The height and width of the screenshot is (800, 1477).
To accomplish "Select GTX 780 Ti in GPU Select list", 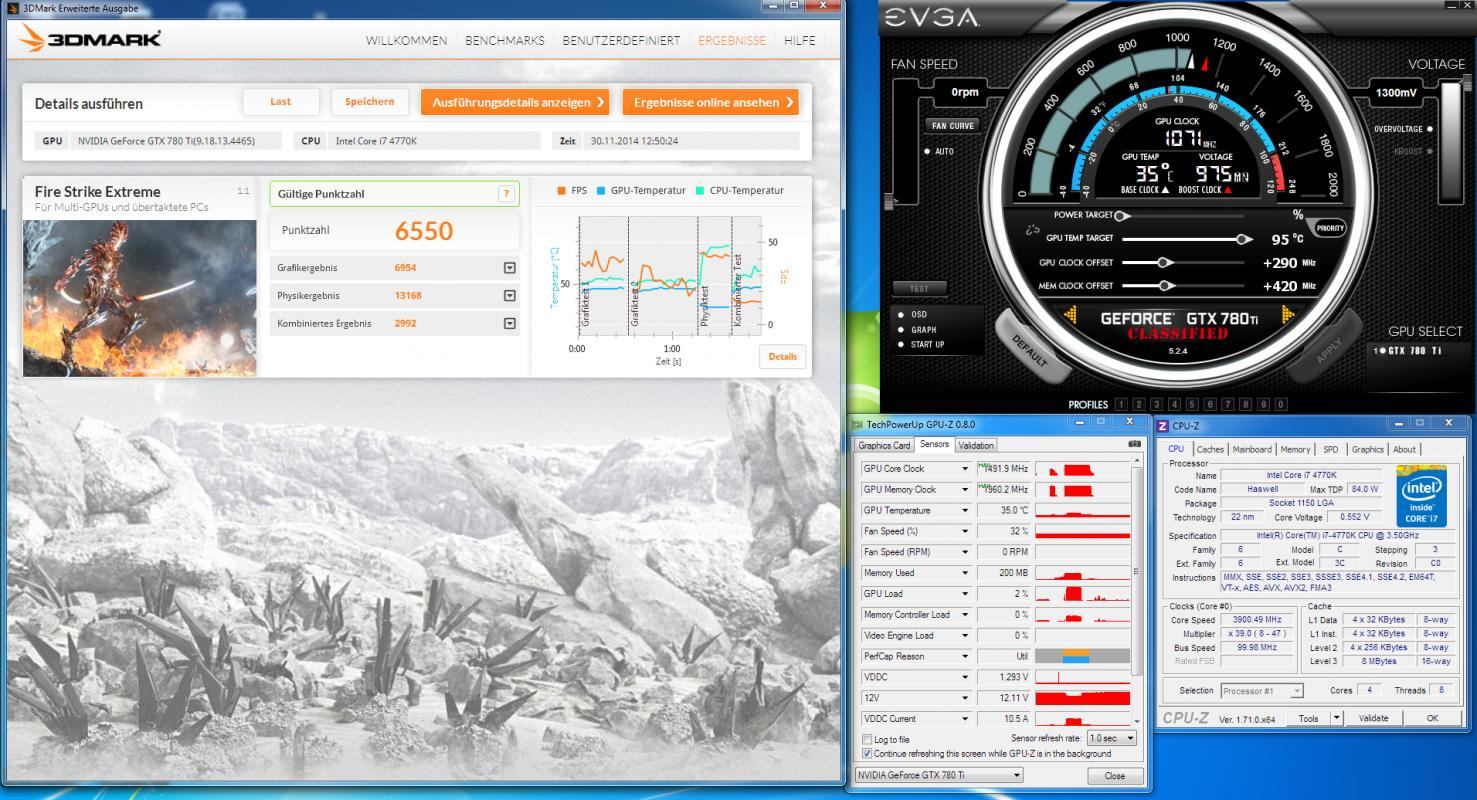I will [1407, 351].
